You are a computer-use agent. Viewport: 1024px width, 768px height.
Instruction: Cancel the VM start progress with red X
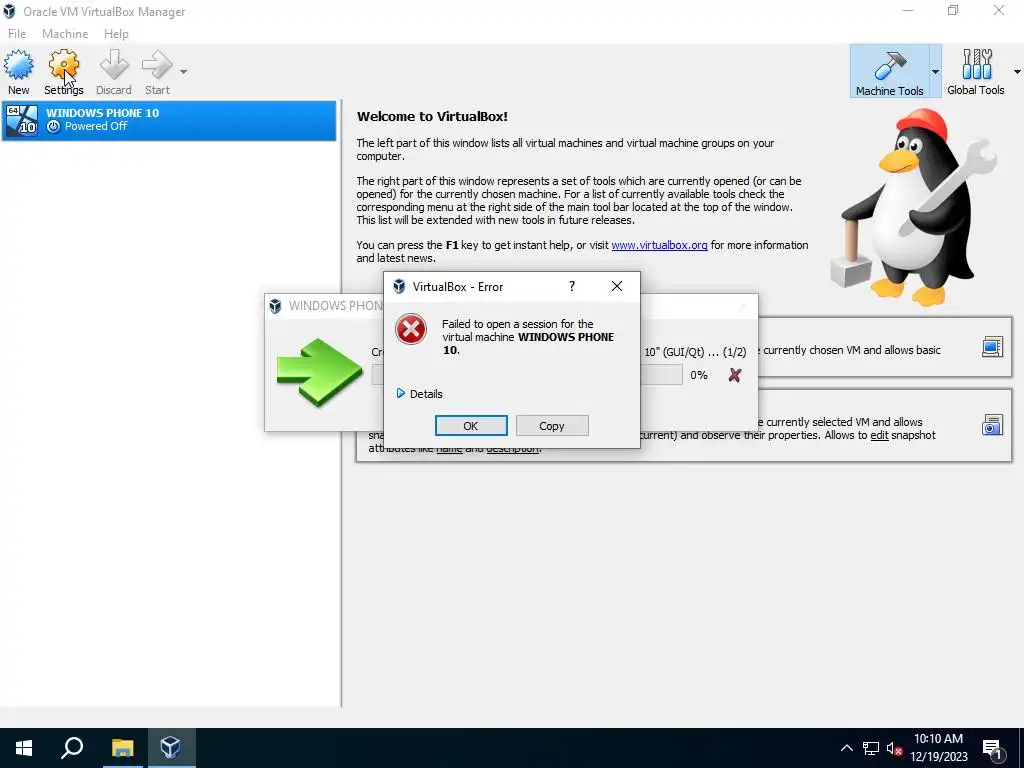pyautogui.click(x=735, y=375)
